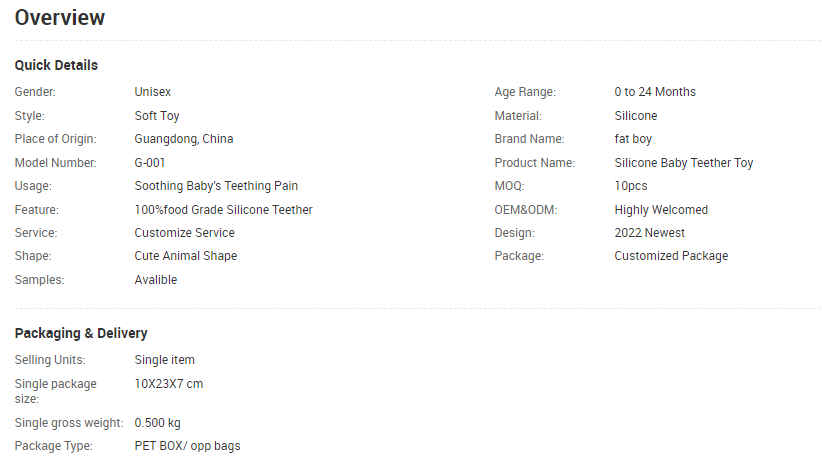The width and height of the screenshot is (822, 462).
Task: Click the 10pcs MOQ value
Action: click(x=629, y=186)
